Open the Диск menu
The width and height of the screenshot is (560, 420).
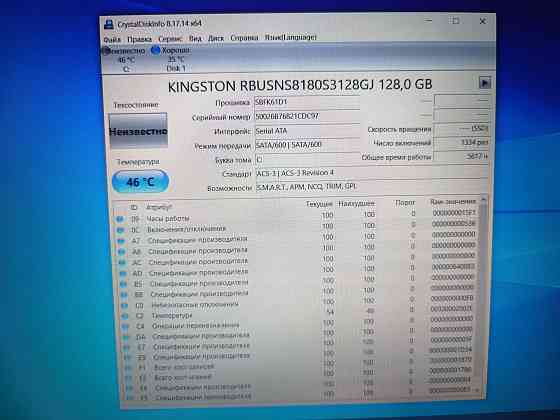click(x=216, y=38)
